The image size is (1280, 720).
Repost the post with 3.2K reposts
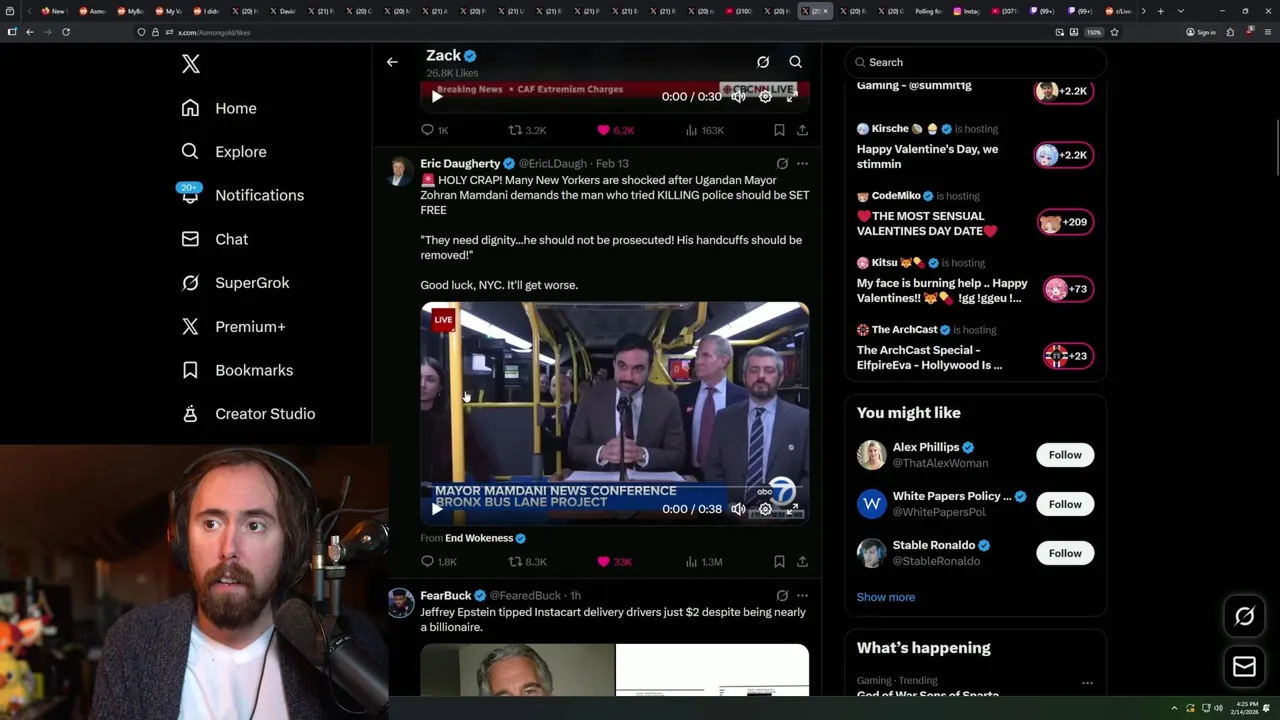527,130
